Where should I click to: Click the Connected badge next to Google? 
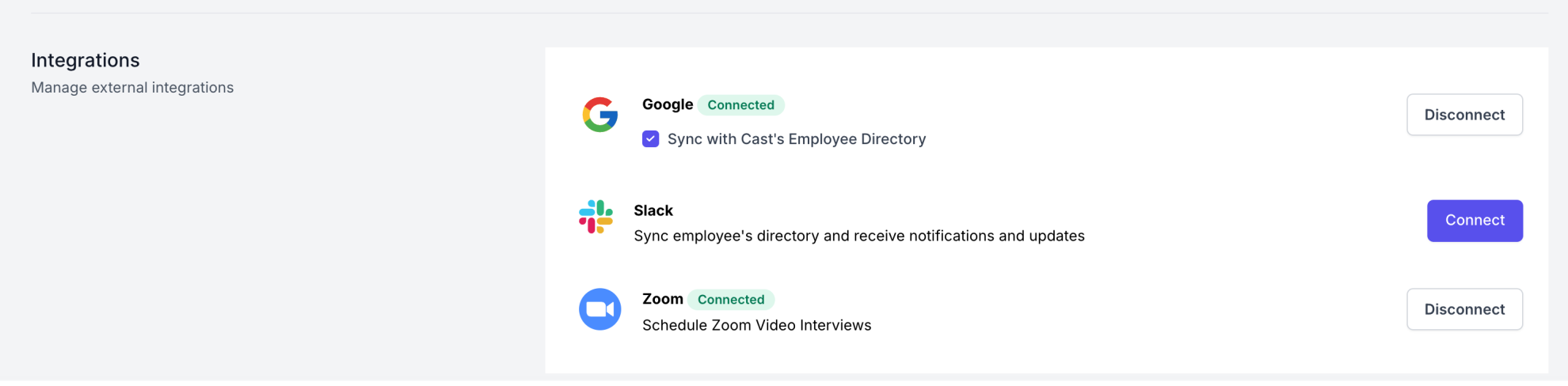(740, 105)
